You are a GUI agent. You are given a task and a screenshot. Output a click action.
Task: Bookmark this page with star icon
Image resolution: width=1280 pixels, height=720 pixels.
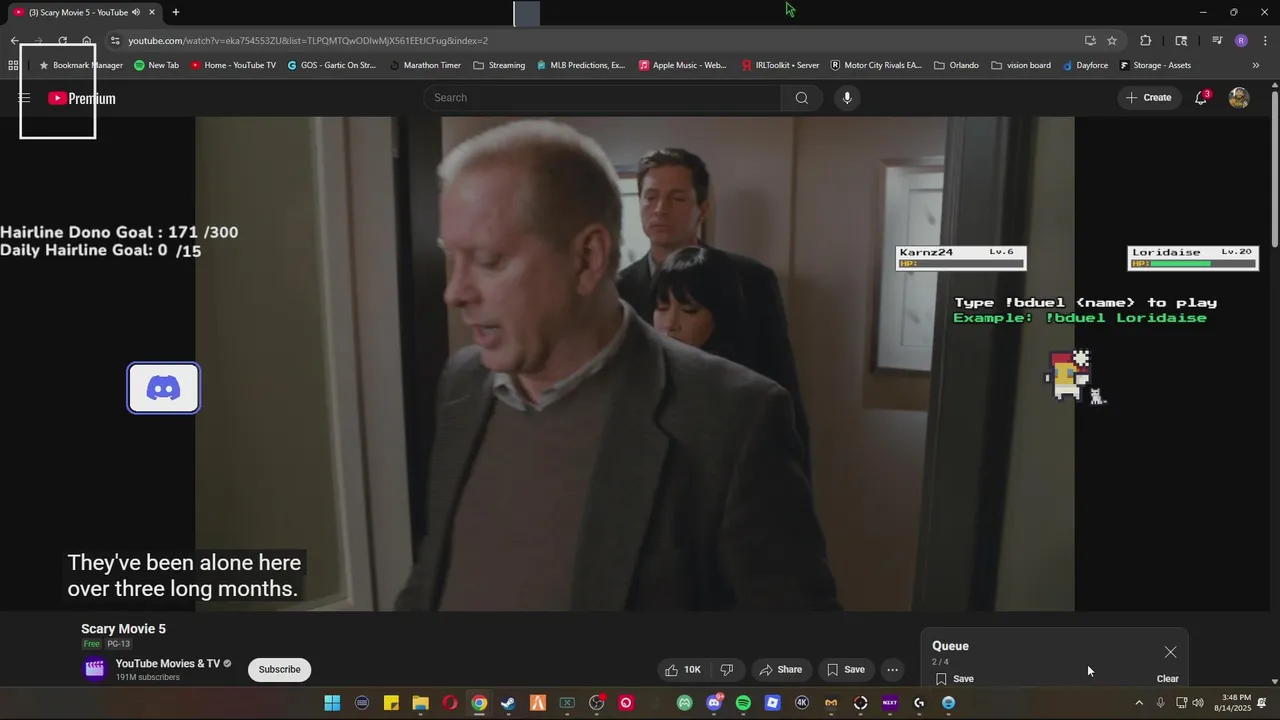tap(1112, 41)
